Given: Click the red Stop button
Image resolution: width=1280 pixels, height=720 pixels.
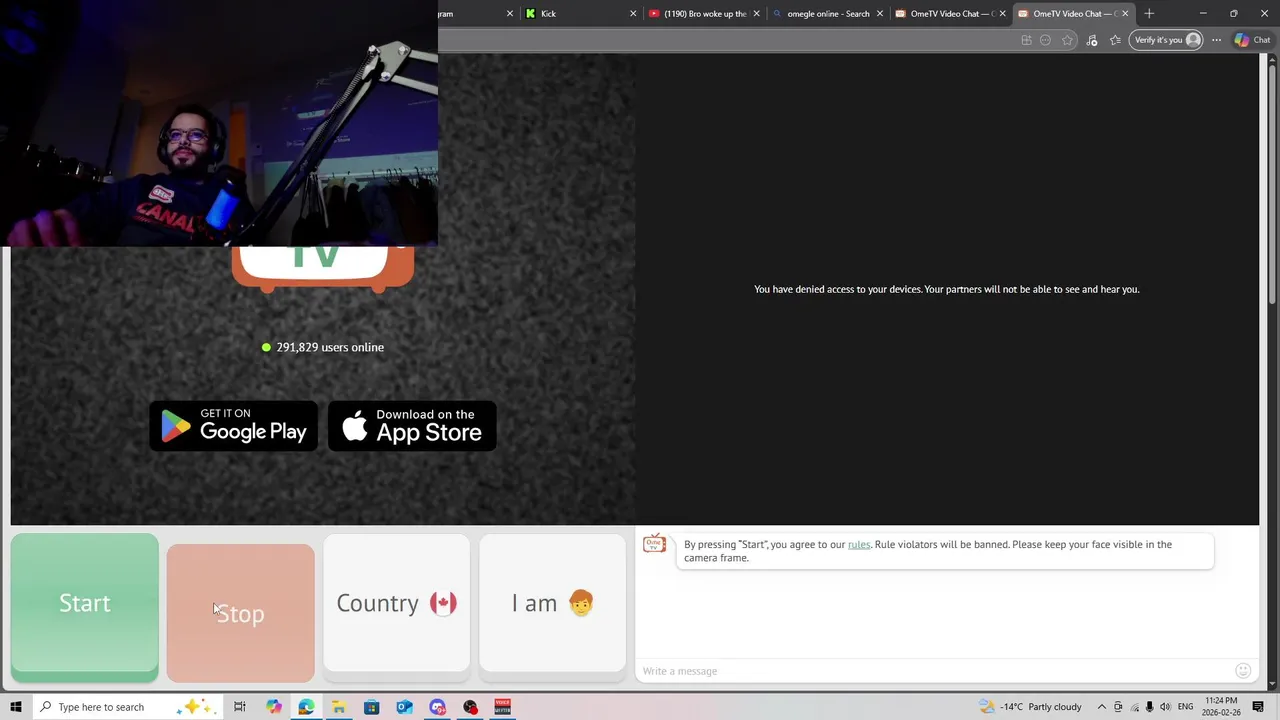Looking at the screenshot, I should [x=241, y=613].
